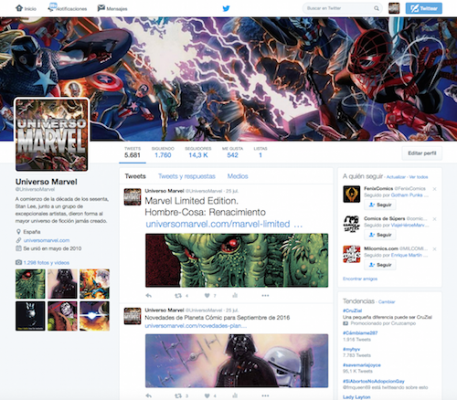Reply to the Hombre-Cosa tweet

(149, 296)
